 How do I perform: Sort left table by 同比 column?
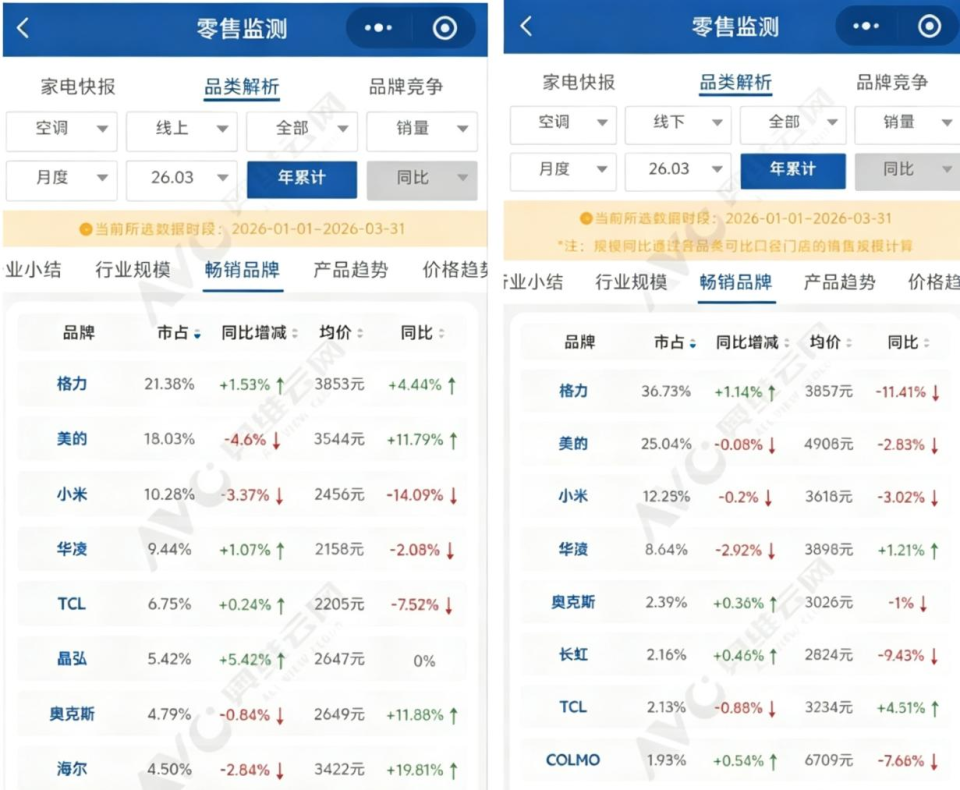[422, 333]
